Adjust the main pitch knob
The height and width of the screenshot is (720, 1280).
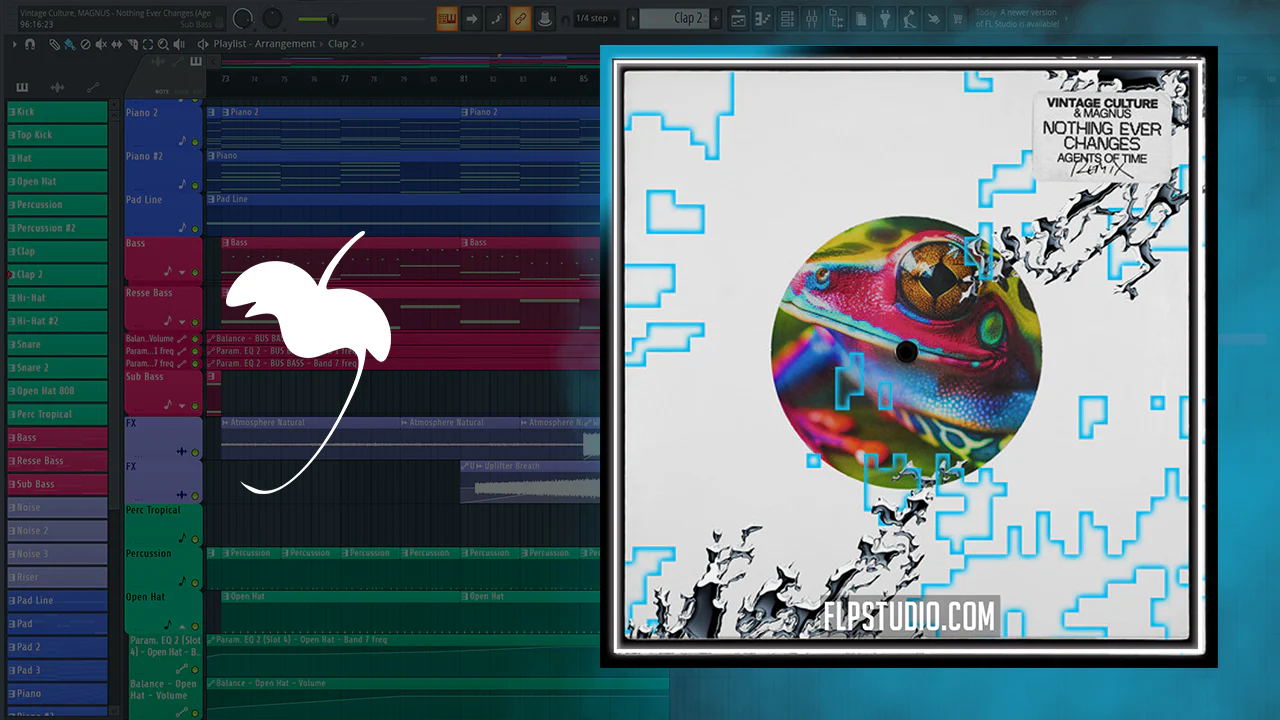272,18
